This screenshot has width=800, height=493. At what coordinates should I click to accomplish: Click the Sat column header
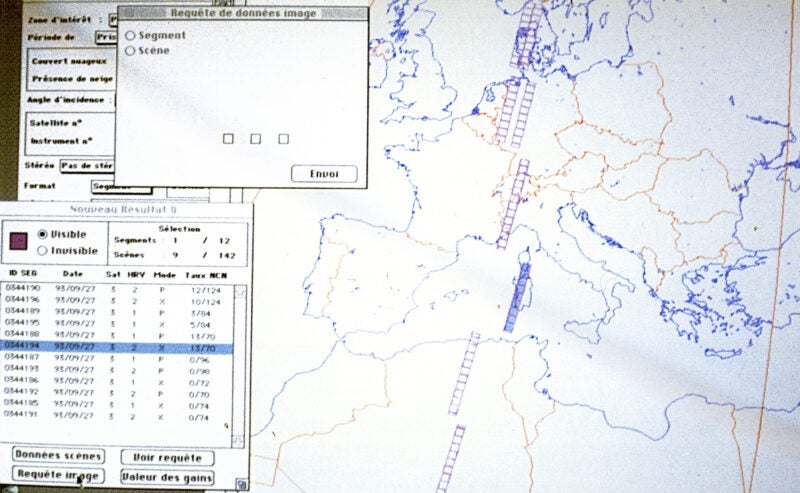(x=113, y=275)
